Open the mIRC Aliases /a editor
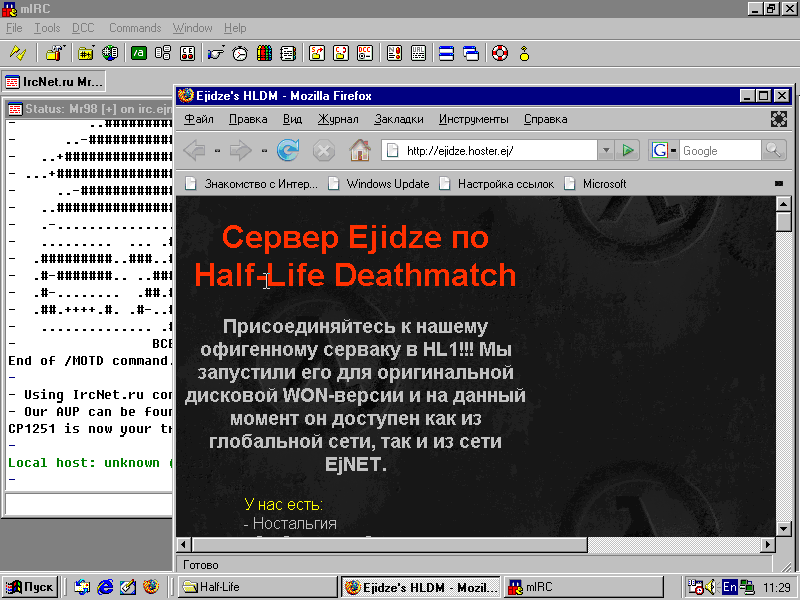Image resolution: width=800 pixels, height=600 pixels. click(x=138, y=53)
